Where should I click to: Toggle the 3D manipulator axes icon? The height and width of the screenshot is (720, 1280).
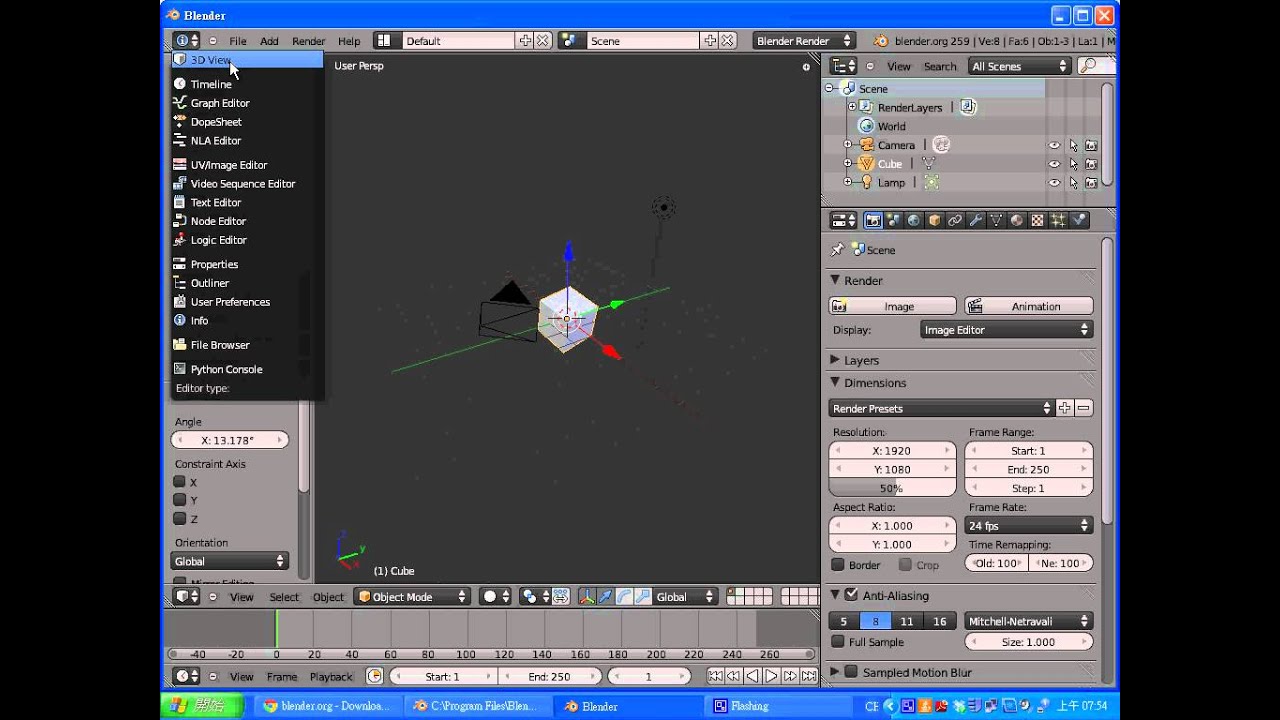pos(588,597)
